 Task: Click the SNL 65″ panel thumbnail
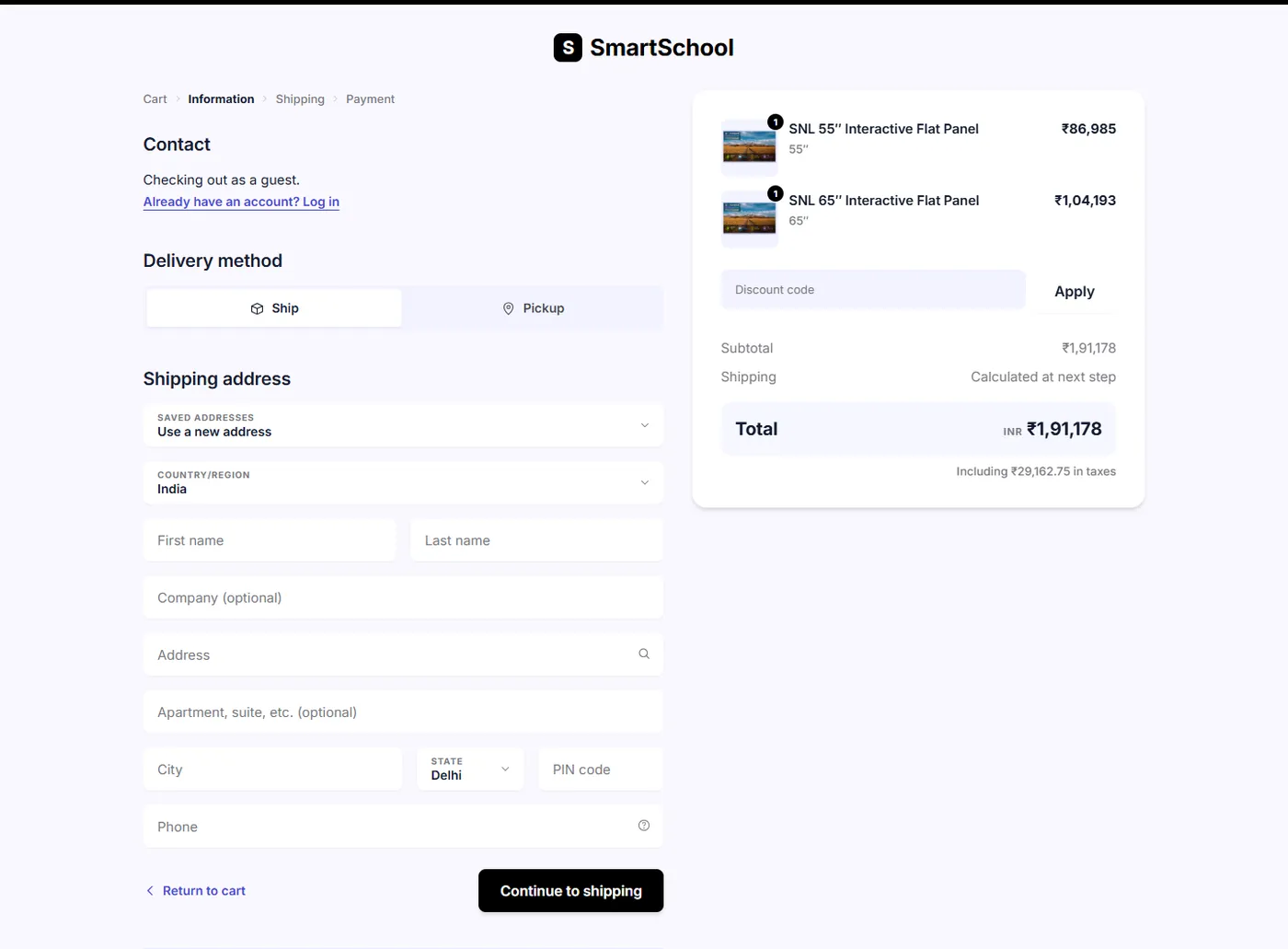[x=749, y=219]
